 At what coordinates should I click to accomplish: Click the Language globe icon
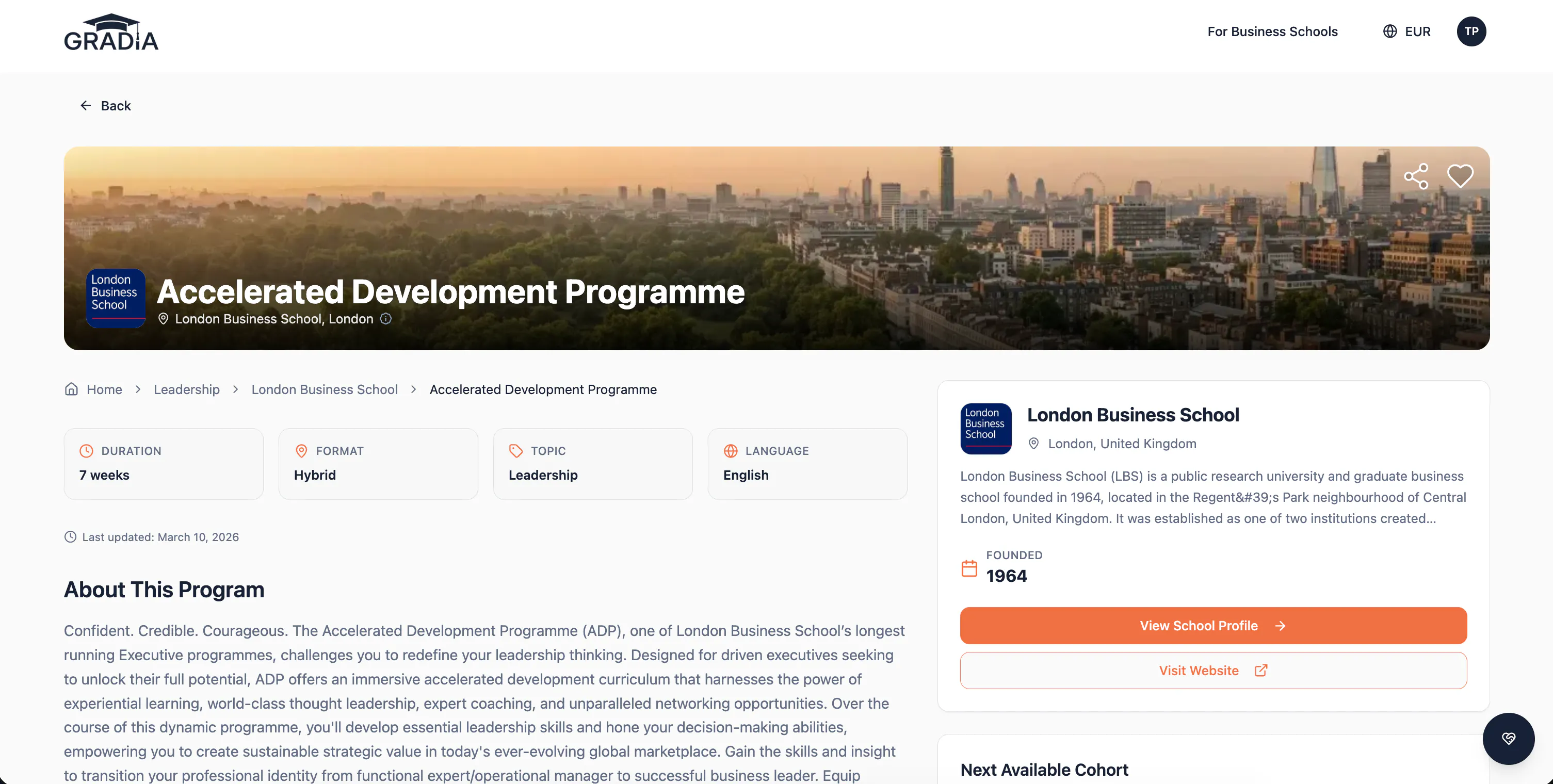[x=730, y=451]
